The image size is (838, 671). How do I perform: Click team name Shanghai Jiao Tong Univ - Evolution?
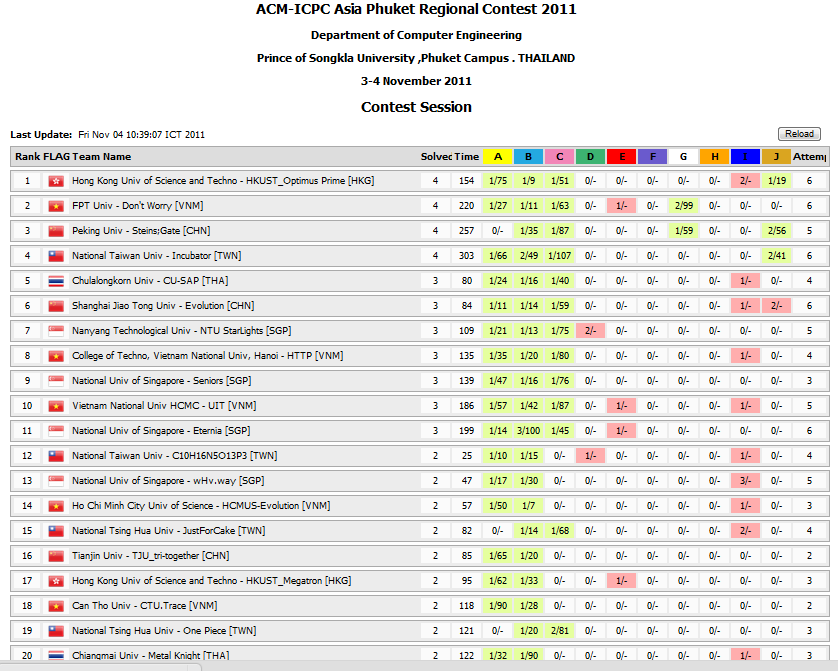[163, 306]
